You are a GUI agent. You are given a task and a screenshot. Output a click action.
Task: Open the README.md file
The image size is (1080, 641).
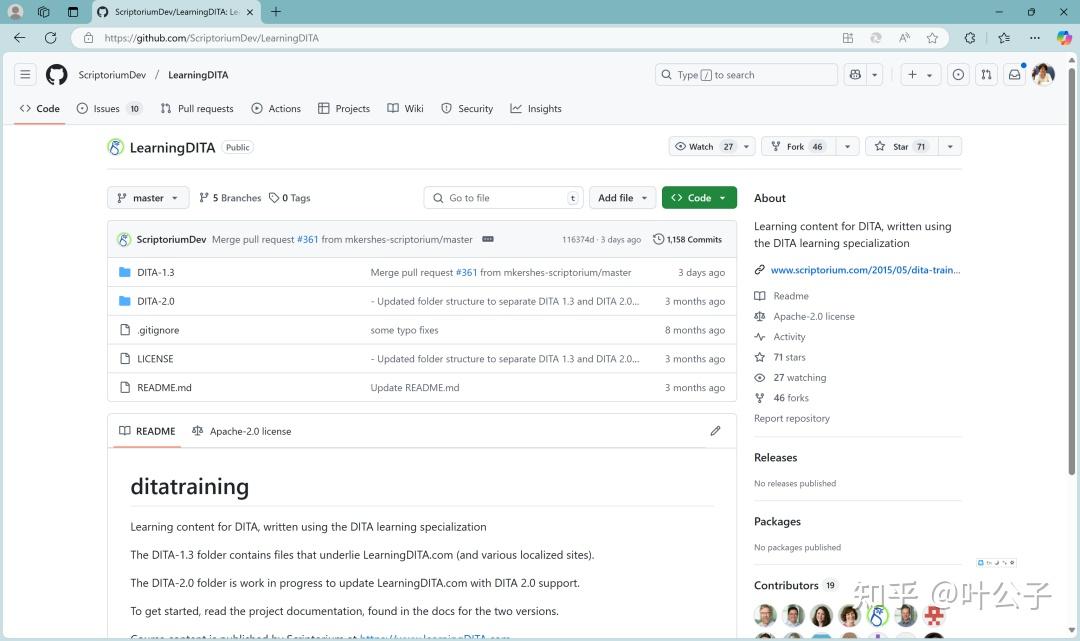pyautogui.click(x=164, y=388)
